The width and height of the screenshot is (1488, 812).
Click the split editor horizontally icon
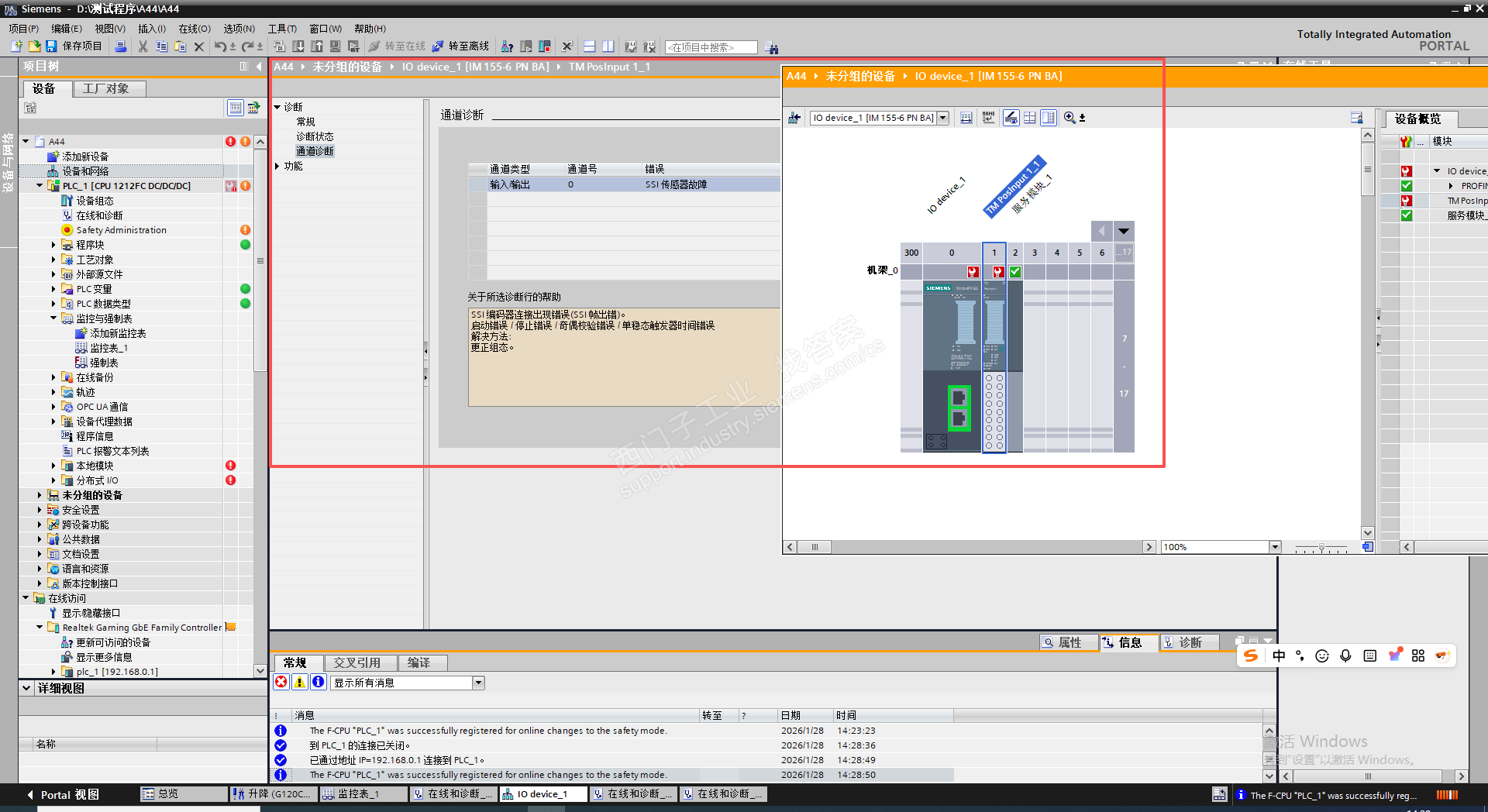590,46
